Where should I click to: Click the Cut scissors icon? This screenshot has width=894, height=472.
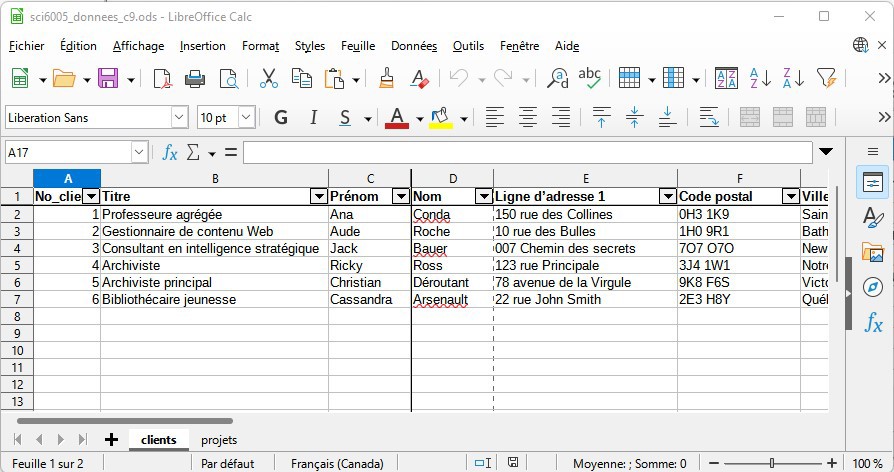(268, 78)
